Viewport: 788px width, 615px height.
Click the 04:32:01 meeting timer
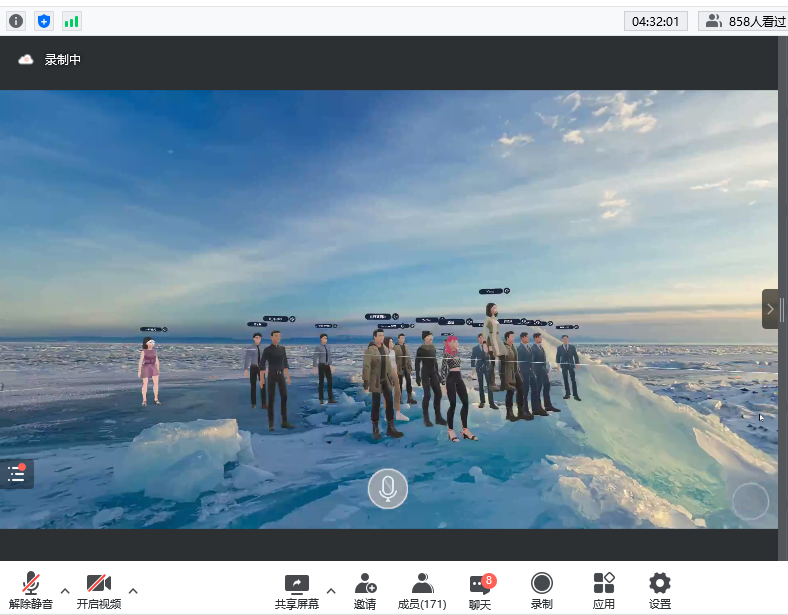tap(655, 22)
